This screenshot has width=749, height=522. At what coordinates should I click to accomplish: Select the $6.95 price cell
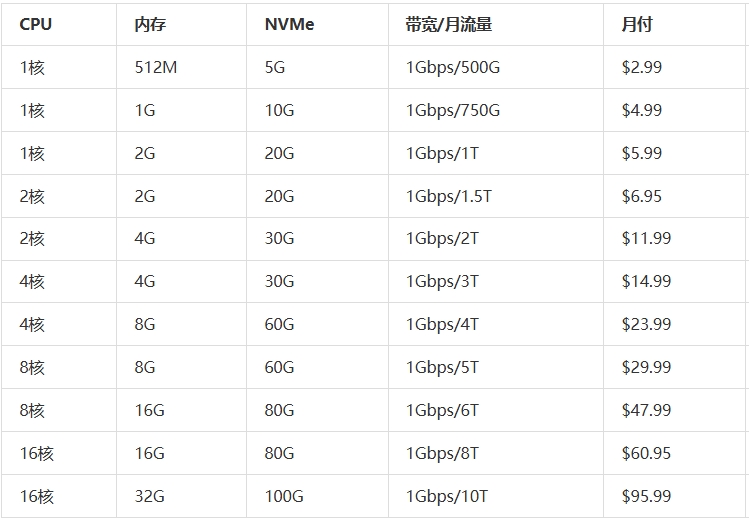click(641, 197)
